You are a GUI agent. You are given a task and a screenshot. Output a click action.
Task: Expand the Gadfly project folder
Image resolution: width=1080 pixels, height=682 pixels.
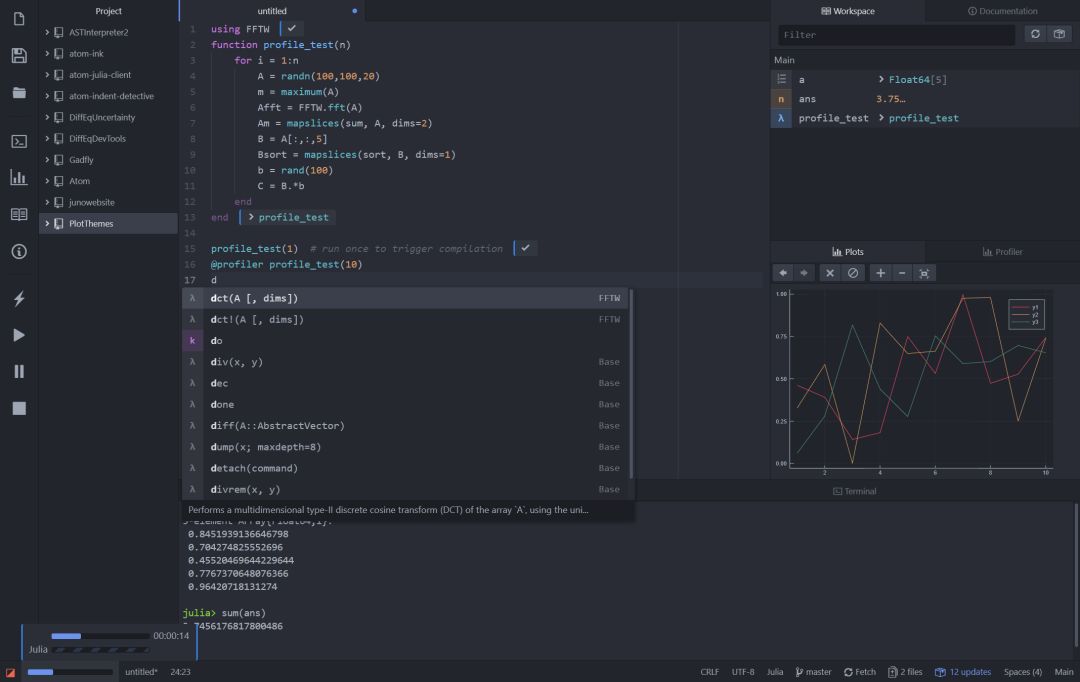click(47, 160)
